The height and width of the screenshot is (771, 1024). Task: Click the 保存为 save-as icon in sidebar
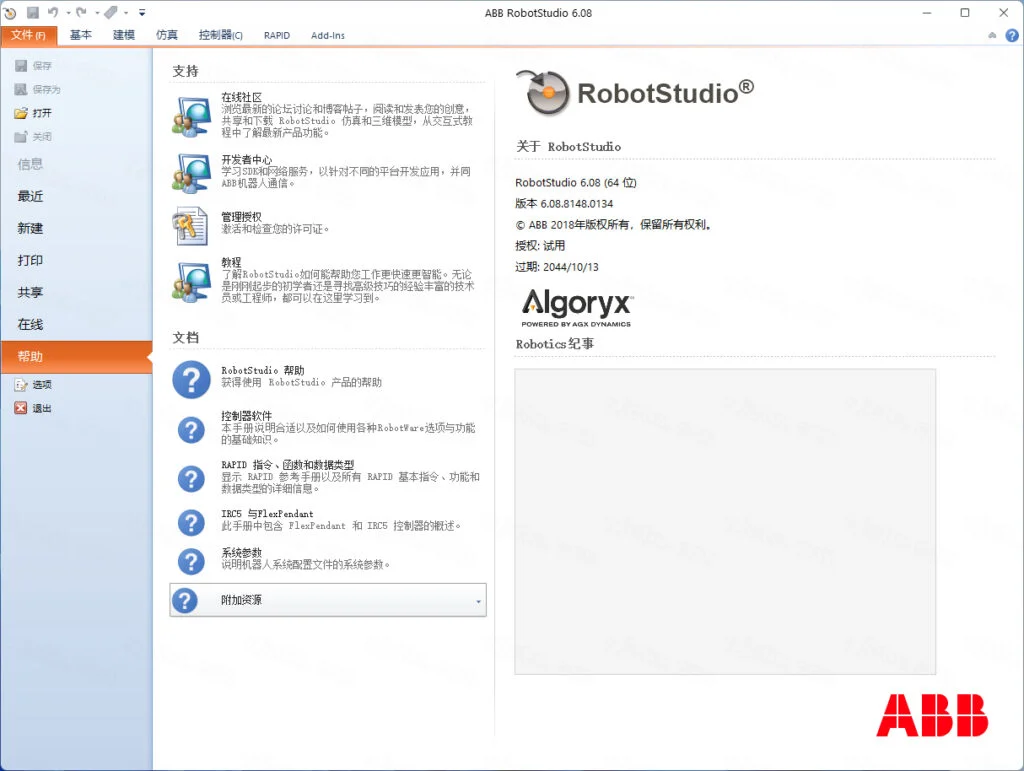[x=22, y=89]
